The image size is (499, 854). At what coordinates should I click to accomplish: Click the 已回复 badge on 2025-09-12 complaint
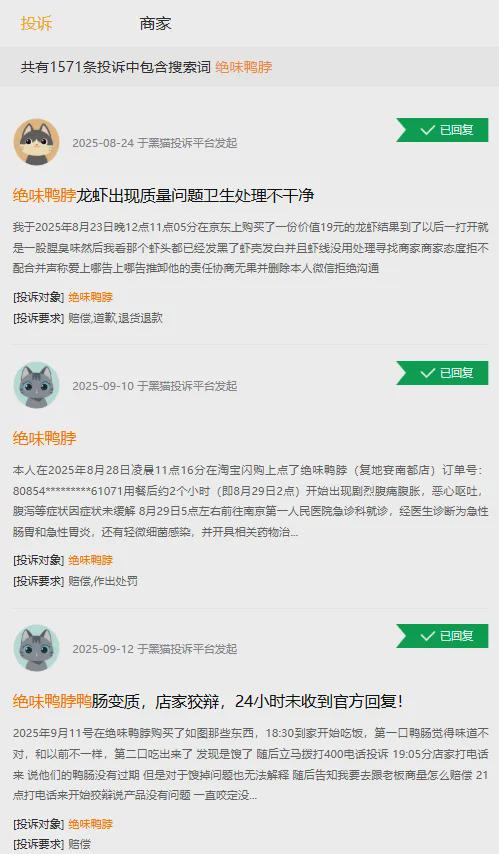pyautogui.click(x=442, y=636)
